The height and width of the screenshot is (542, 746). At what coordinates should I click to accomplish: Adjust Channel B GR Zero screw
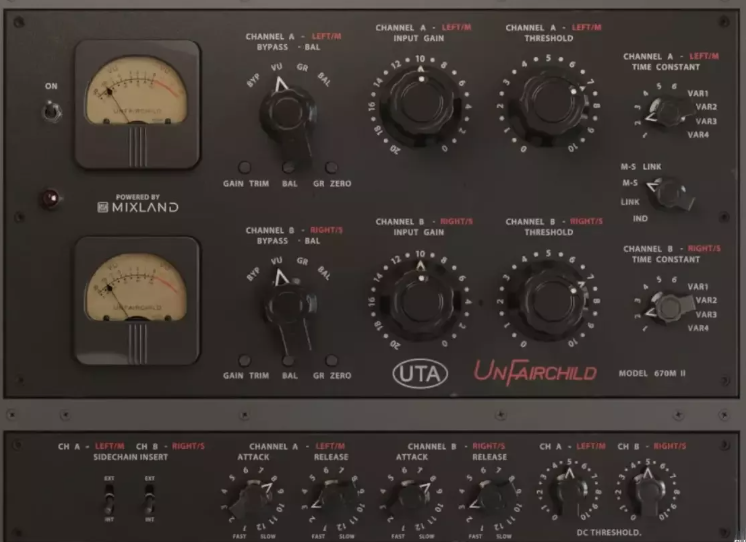[331, 360]
